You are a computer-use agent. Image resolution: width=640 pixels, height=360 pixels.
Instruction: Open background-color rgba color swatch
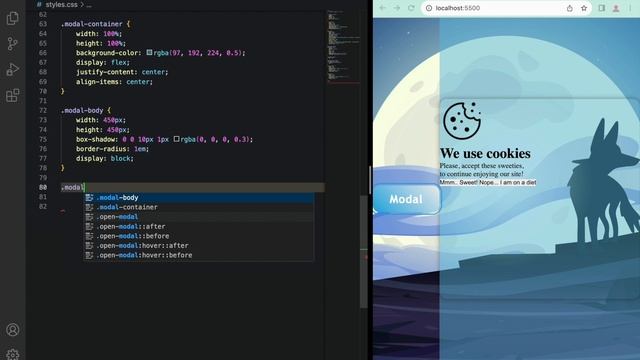pyautogui.click(x=149, y=52)
